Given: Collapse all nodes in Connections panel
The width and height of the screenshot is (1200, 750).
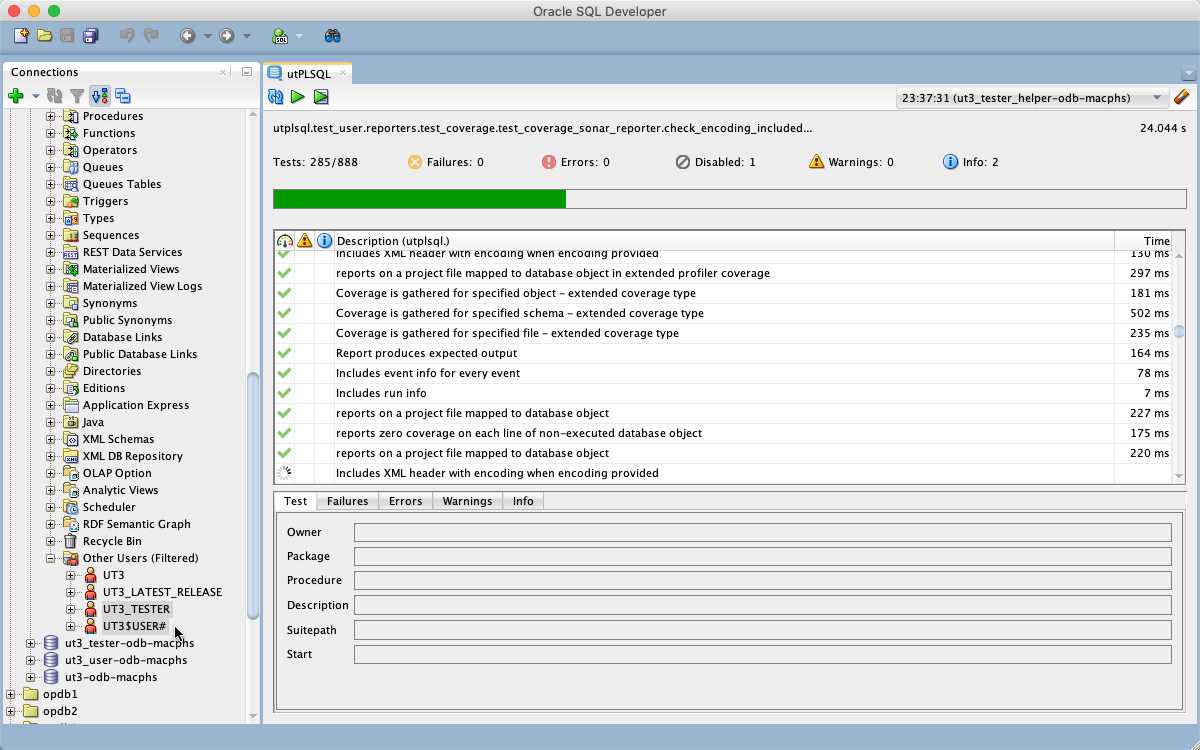Looking at the screenshot, I should coord(123,96).
